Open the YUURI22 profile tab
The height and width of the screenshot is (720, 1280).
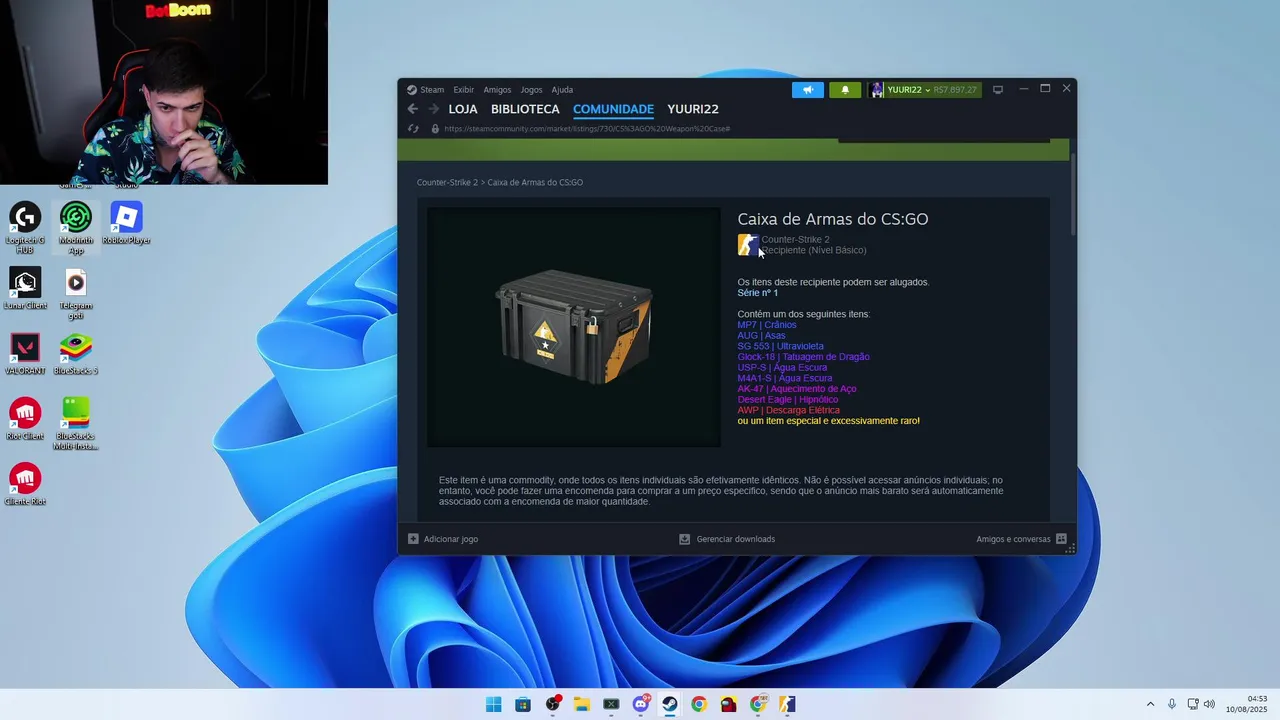click(693, 109)
